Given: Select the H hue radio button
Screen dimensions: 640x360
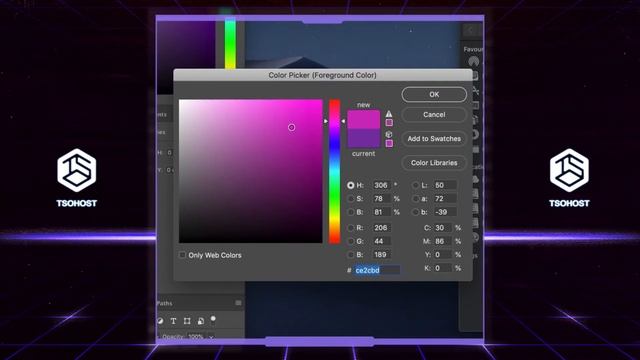Looking at the screenshot, I should (x=350, y=185).
